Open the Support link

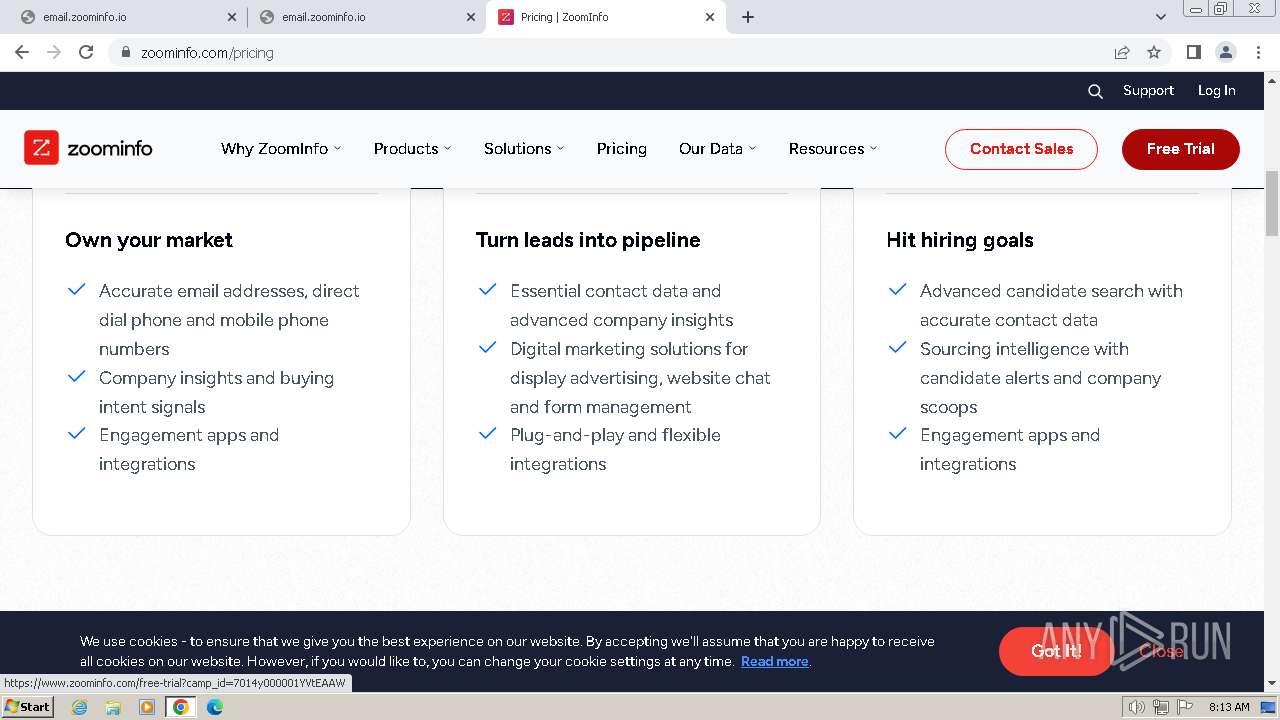click(1148, 90)
